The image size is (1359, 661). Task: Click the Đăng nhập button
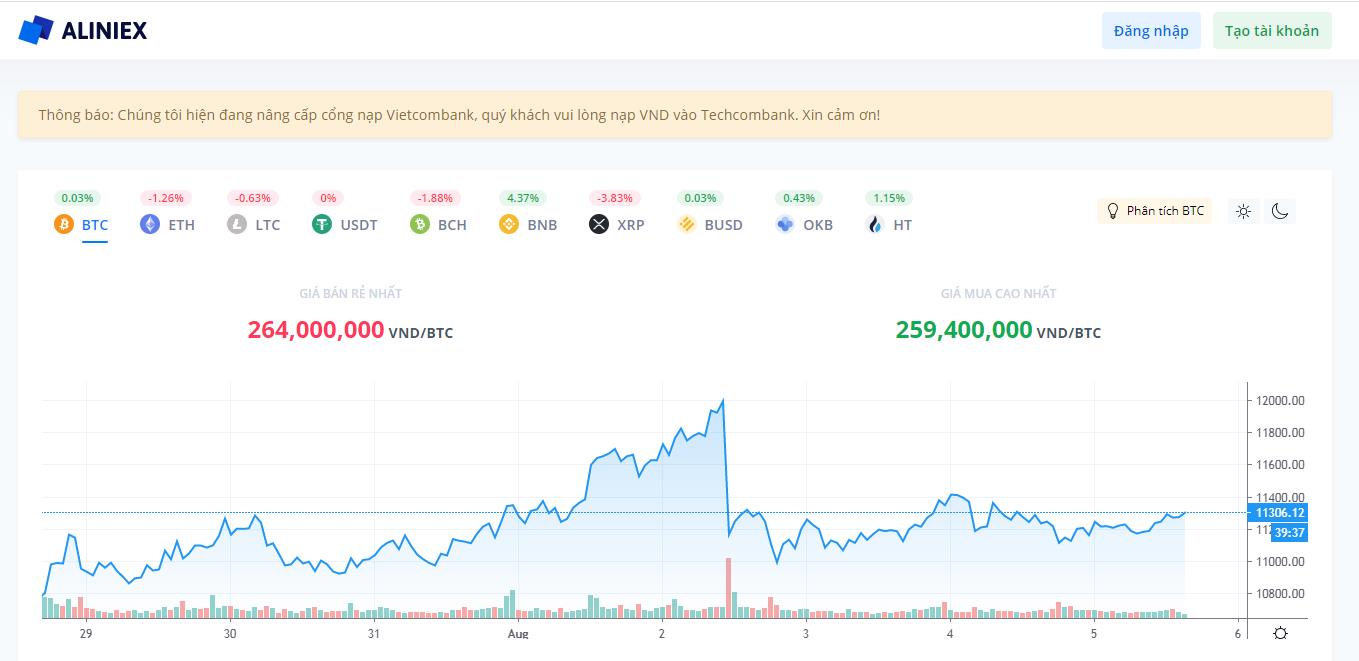coord(1151,31)
